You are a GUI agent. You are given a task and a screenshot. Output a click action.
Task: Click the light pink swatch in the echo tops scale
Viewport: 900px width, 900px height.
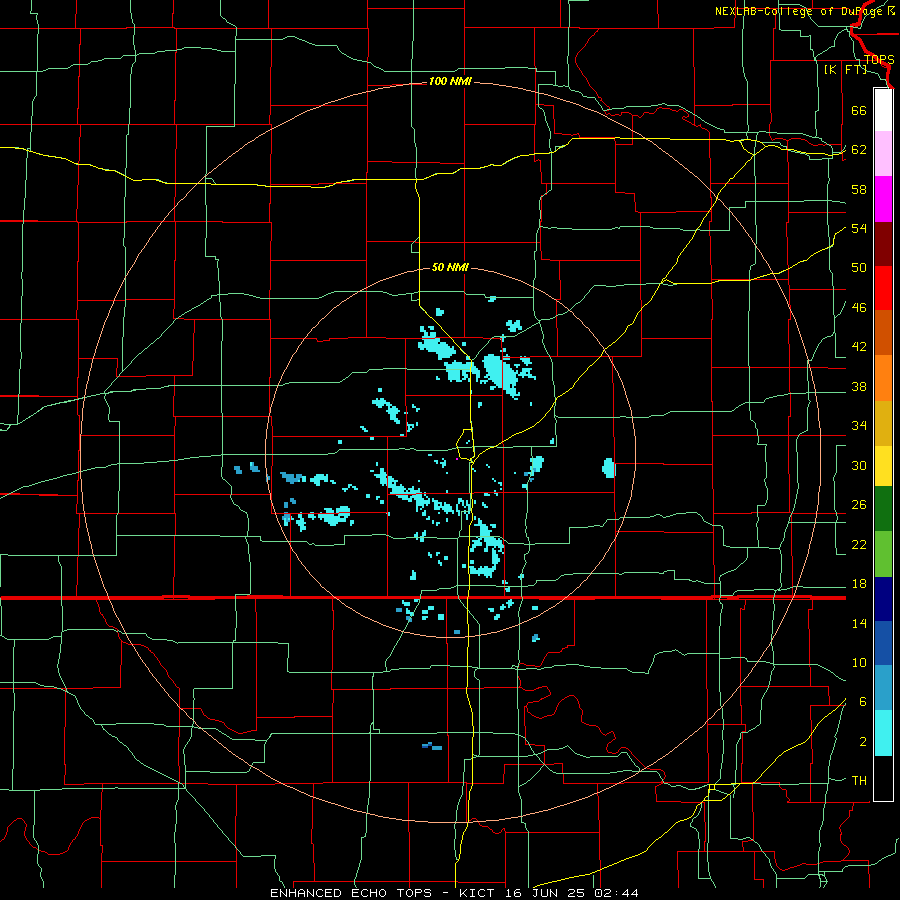pyautogui.click(x=883, y=154)
